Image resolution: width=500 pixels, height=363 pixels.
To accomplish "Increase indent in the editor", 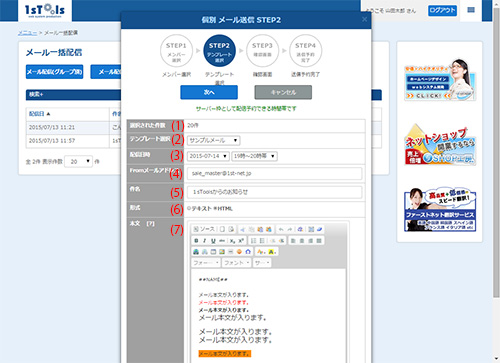I will click(282, 241).
